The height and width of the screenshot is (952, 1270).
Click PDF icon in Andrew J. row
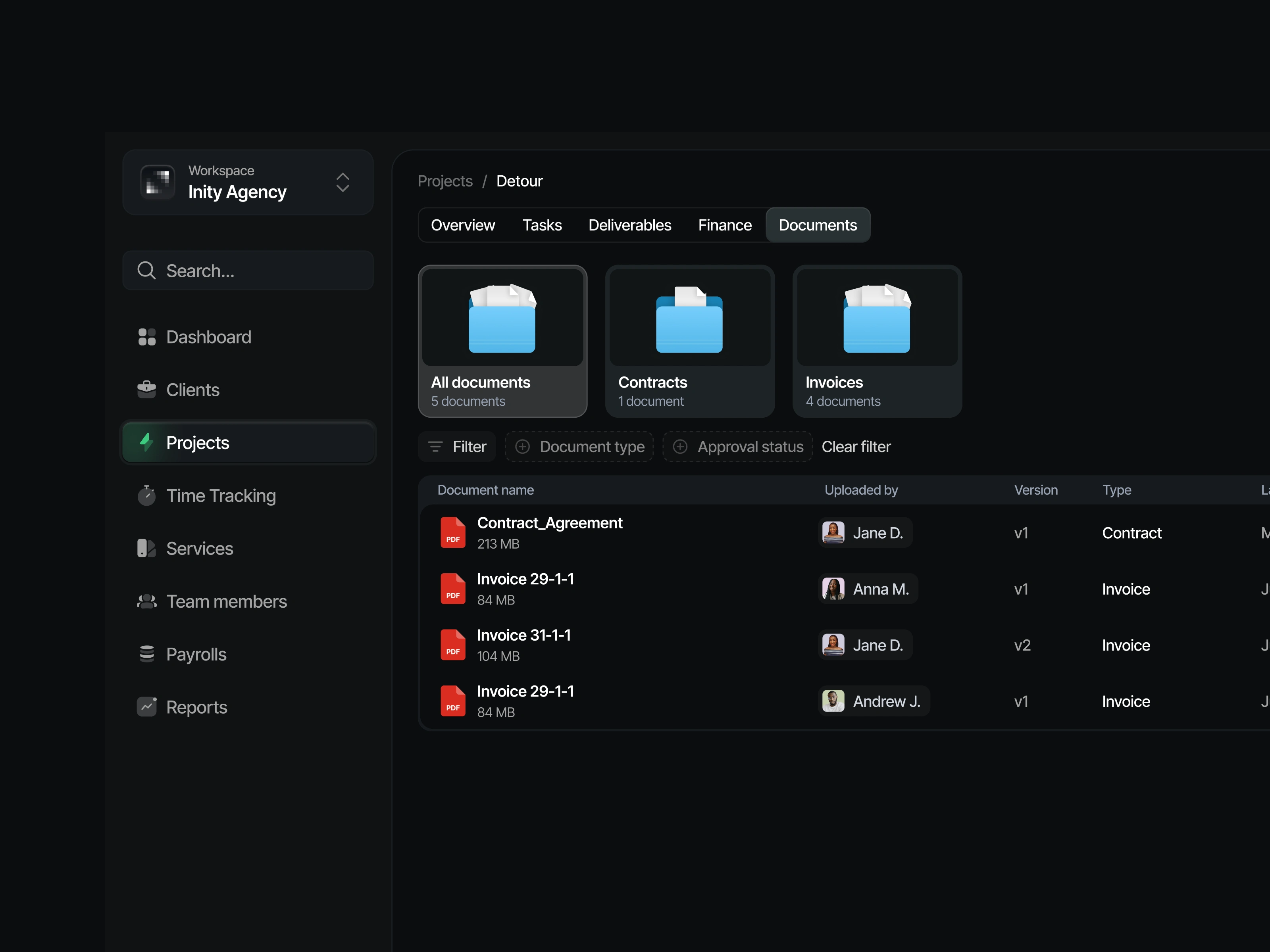(x=453, y=701)
